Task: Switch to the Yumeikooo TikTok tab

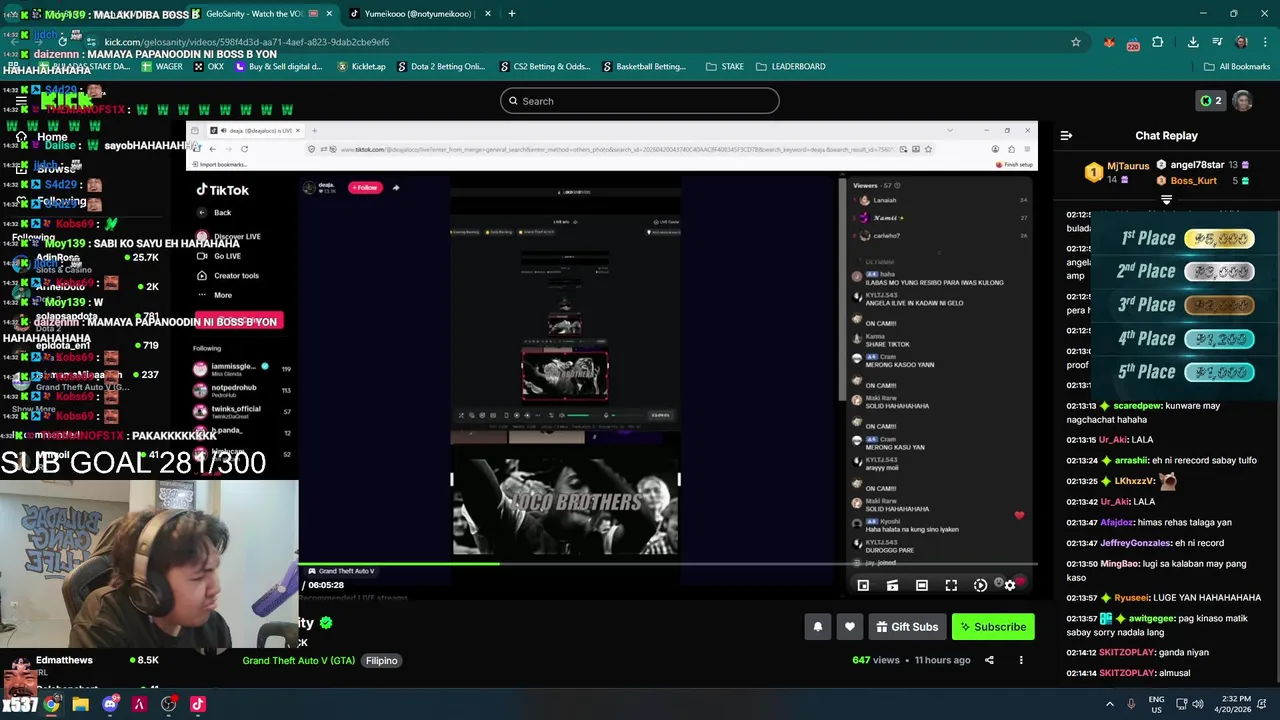Action: (x=420, y=14)
